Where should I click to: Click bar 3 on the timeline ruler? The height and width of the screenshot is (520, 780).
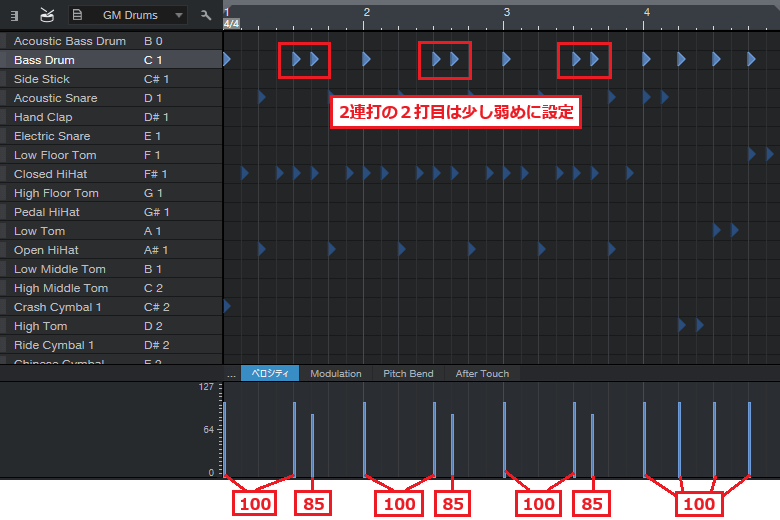click(507, 14)
